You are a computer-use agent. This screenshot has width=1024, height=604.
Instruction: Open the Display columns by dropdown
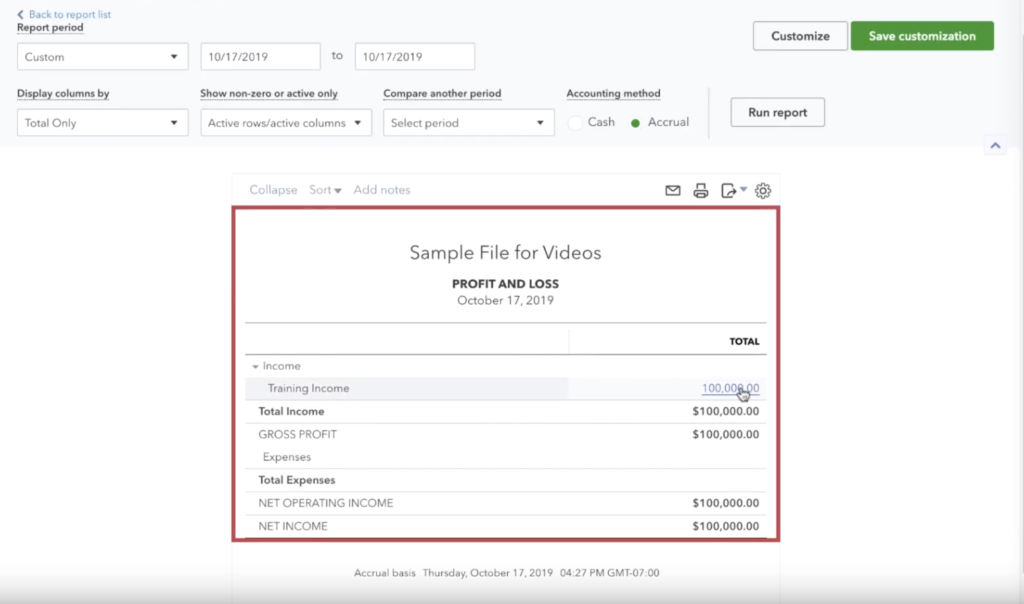click(x=102, y=123)
